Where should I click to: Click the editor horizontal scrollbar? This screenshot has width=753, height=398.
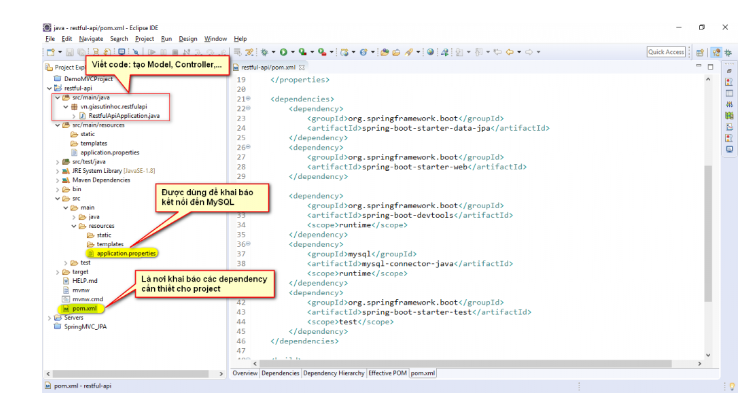[x=465, y=364]
